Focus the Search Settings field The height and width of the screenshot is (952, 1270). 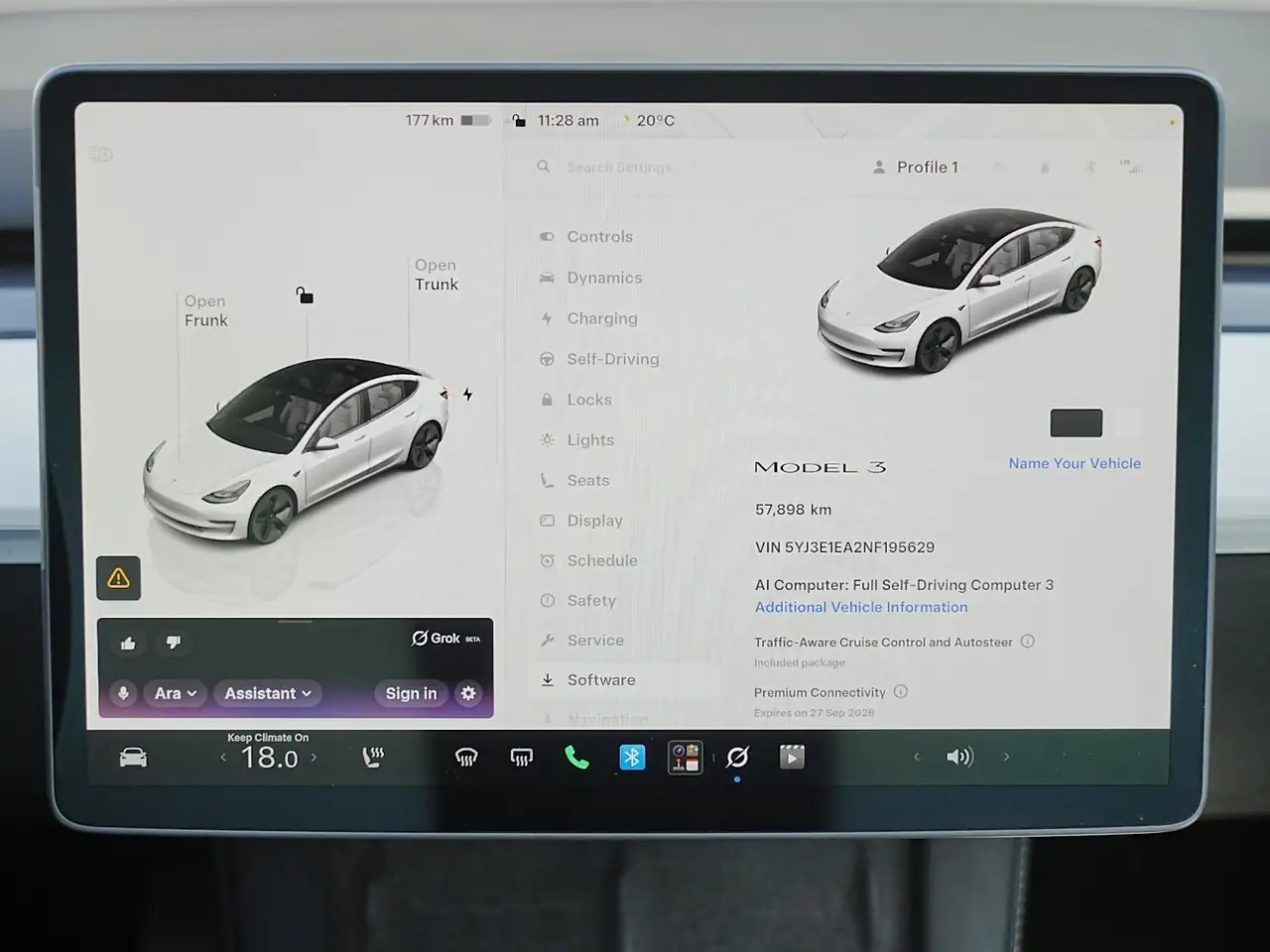(619, 168)
